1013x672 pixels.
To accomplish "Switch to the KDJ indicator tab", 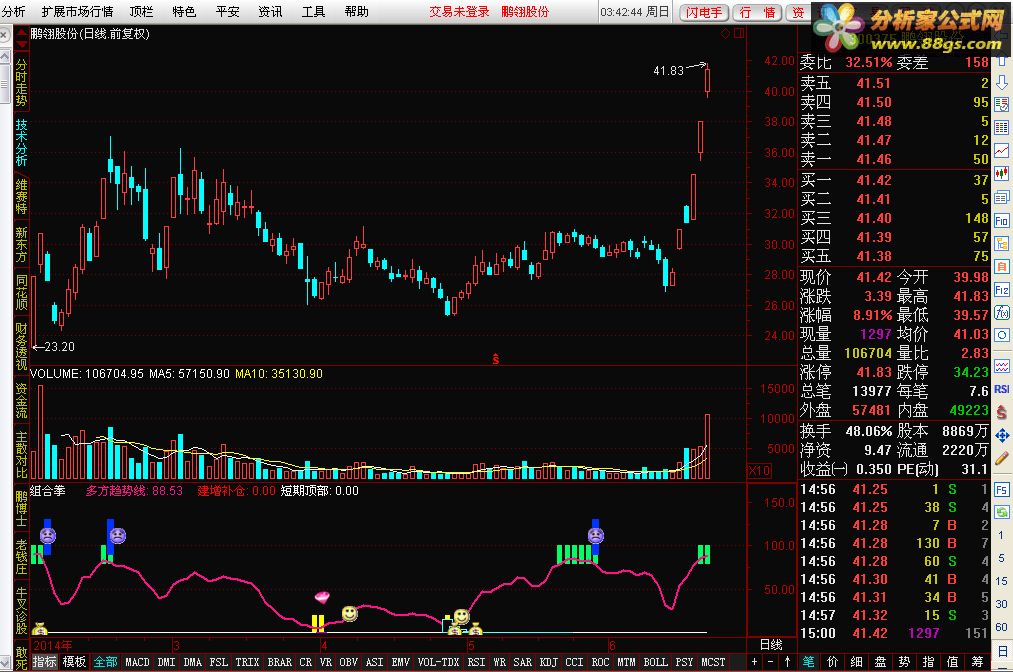I will pos(548,662).
